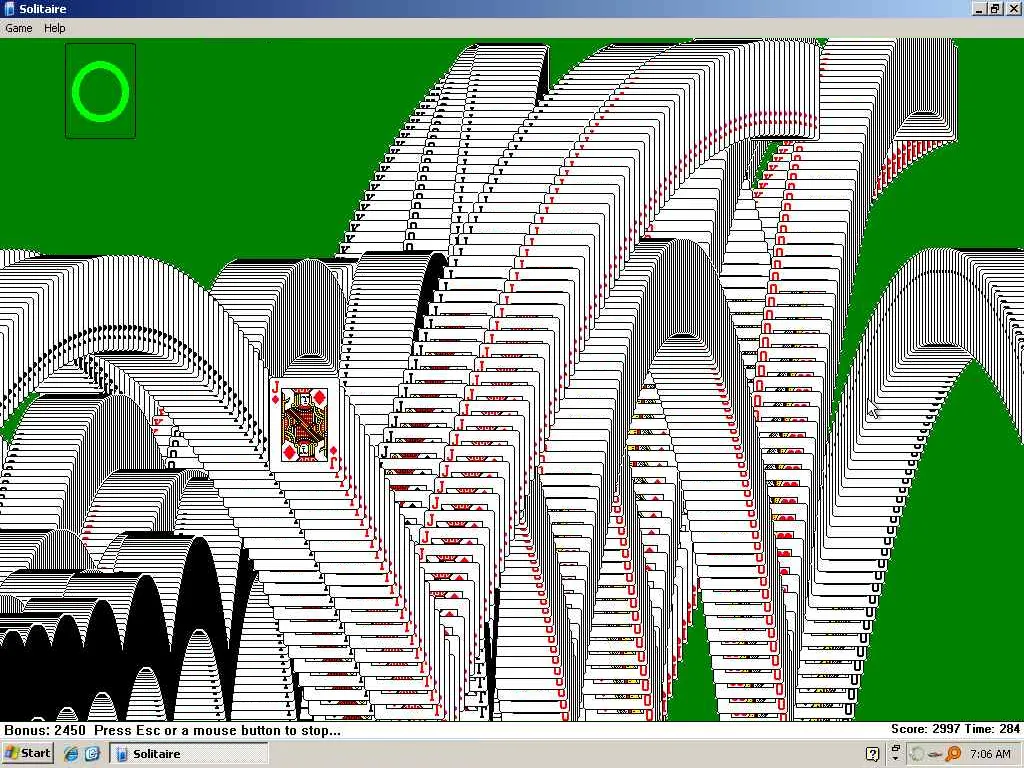
Task: Launch Internet Explorer from Quick Launch
Action: [71, 754]
